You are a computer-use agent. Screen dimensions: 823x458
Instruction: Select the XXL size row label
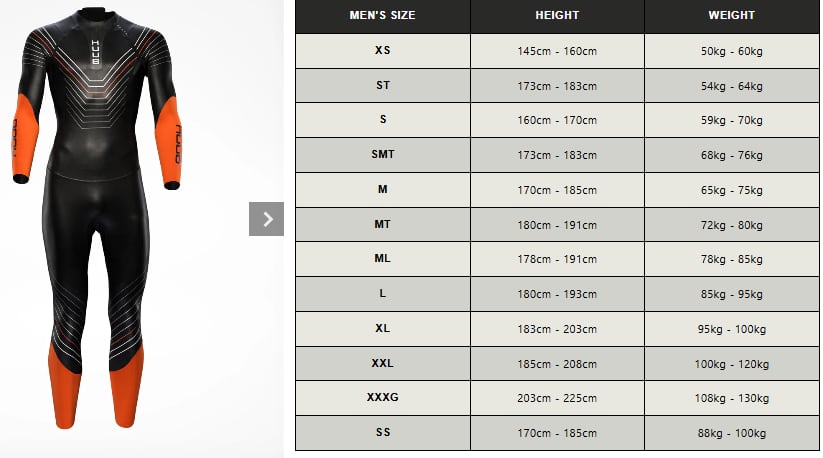tap(382, 363)
